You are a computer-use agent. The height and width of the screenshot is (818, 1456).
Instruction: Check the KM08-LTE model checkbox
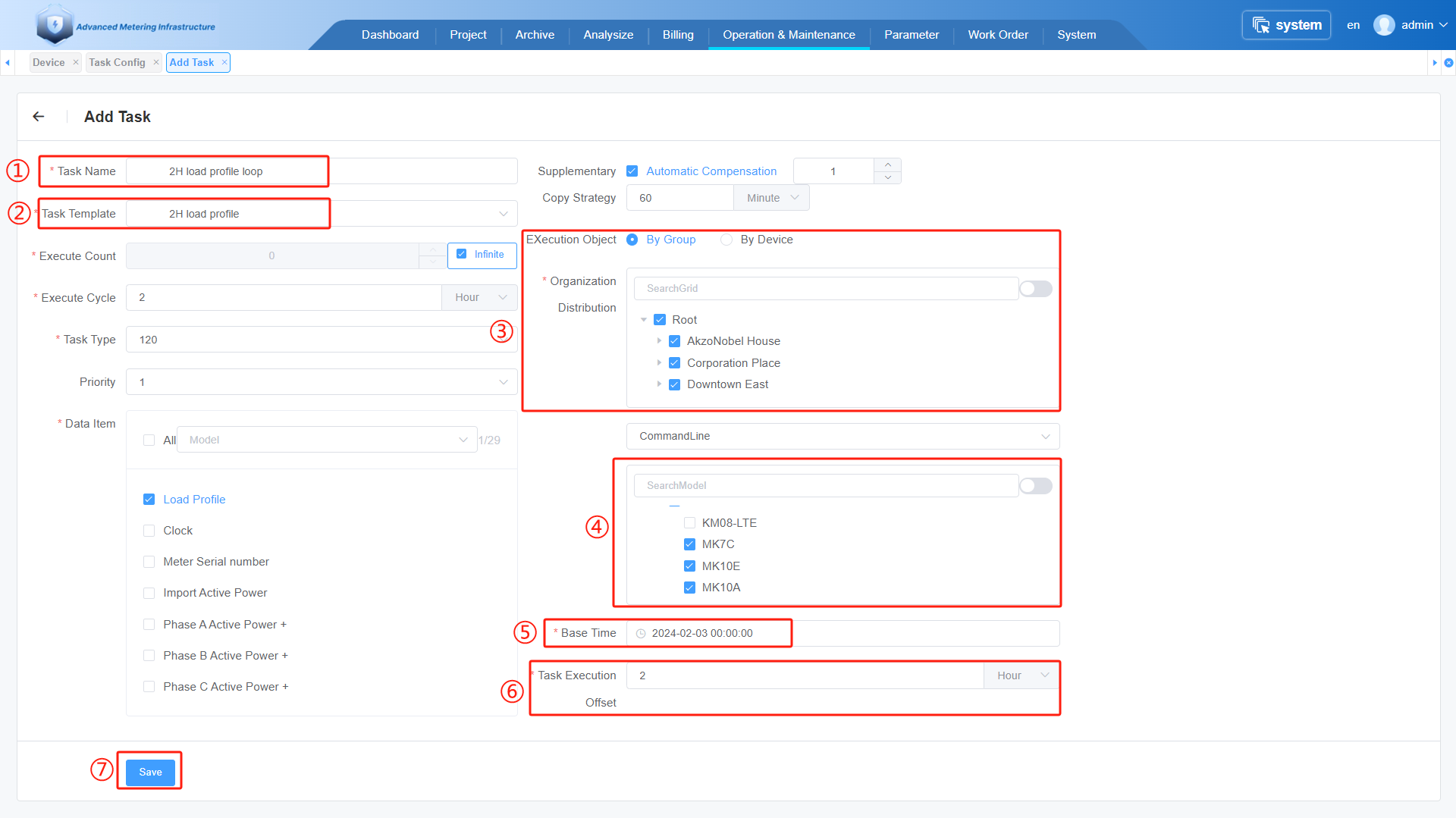tap(689, 523)
